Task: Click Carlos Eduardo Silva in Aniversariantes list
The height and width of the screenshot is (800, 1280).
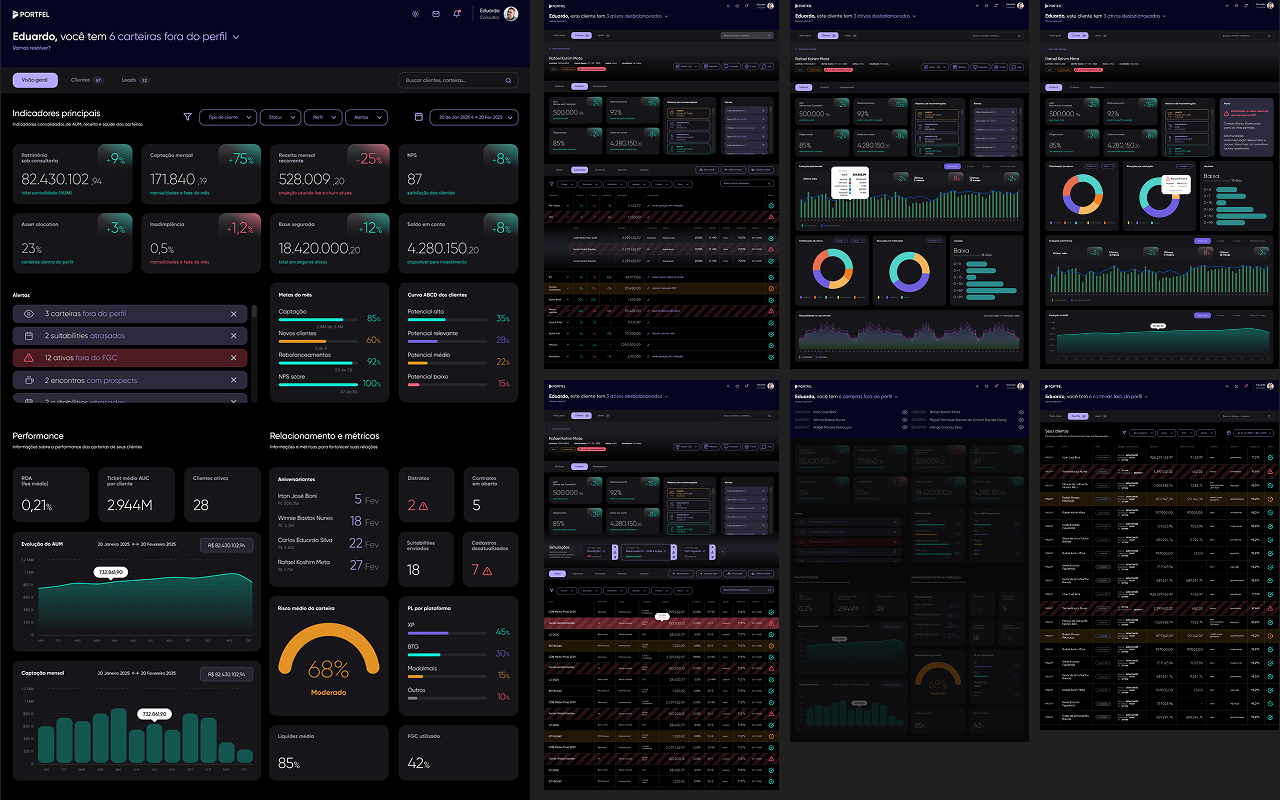Action: pyautogui.click(x=305, y=540)
